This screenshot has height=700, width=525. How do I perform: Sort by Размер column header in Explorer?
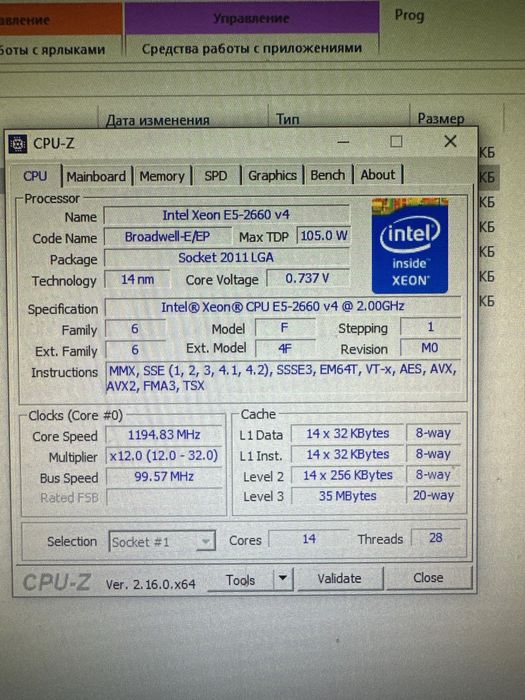pyautogui.click(x=441, y=118)
